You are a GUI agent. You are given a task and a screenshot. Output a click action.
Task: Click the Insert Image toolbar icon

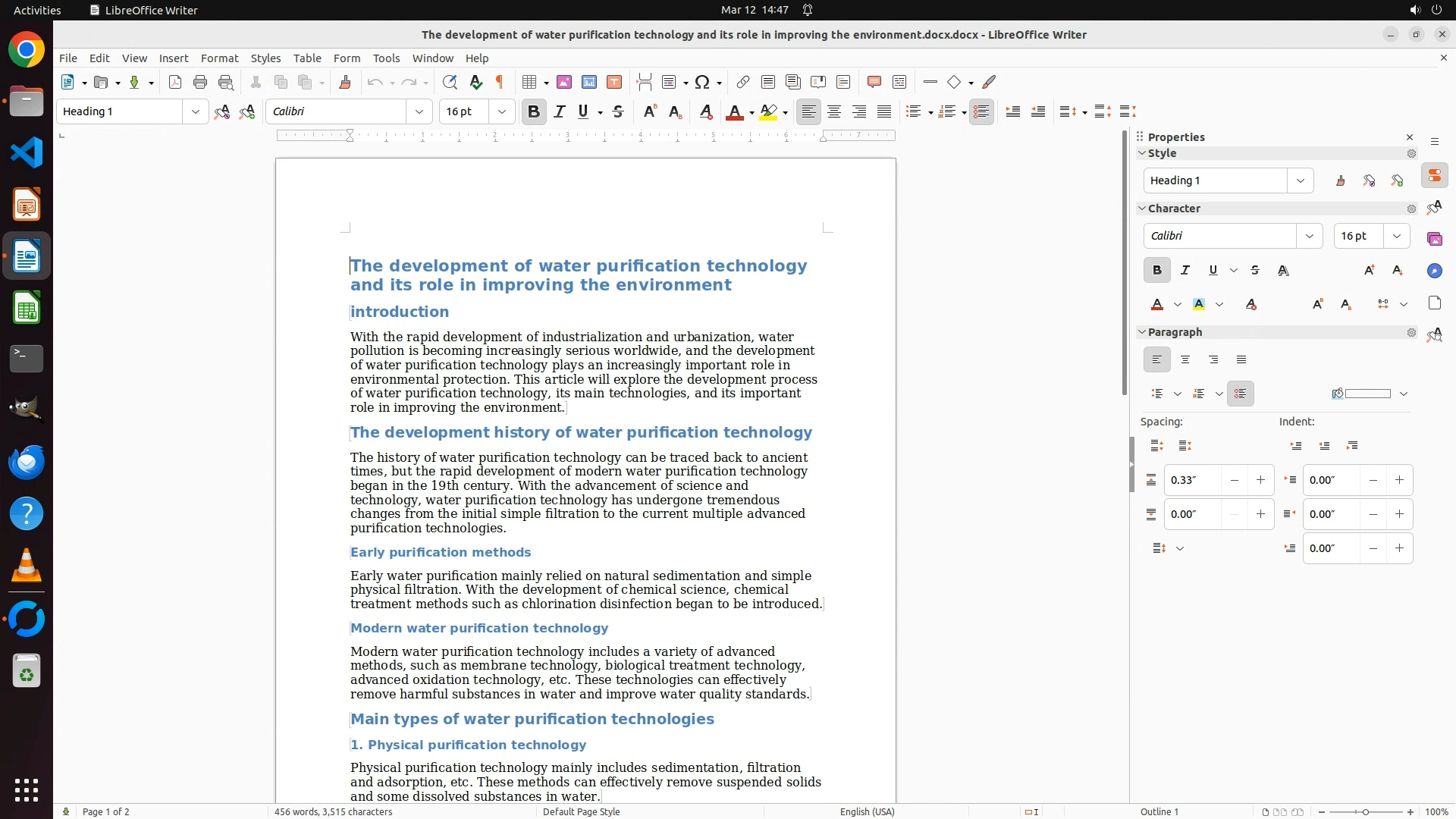[x=564, y=83]
